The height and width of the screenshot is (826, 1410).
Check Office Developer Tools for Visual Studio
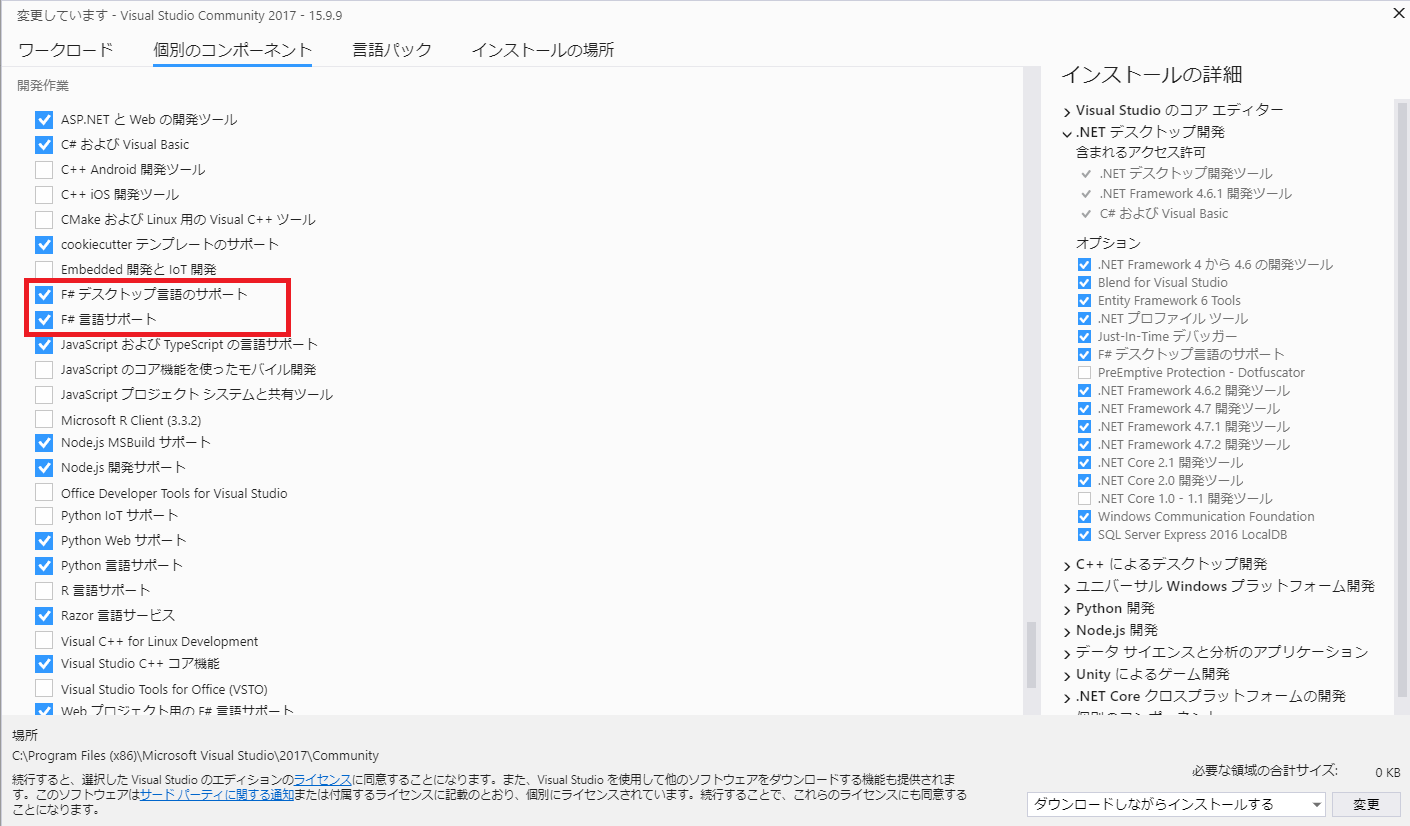pyautogui.click(x=44, y=492)
